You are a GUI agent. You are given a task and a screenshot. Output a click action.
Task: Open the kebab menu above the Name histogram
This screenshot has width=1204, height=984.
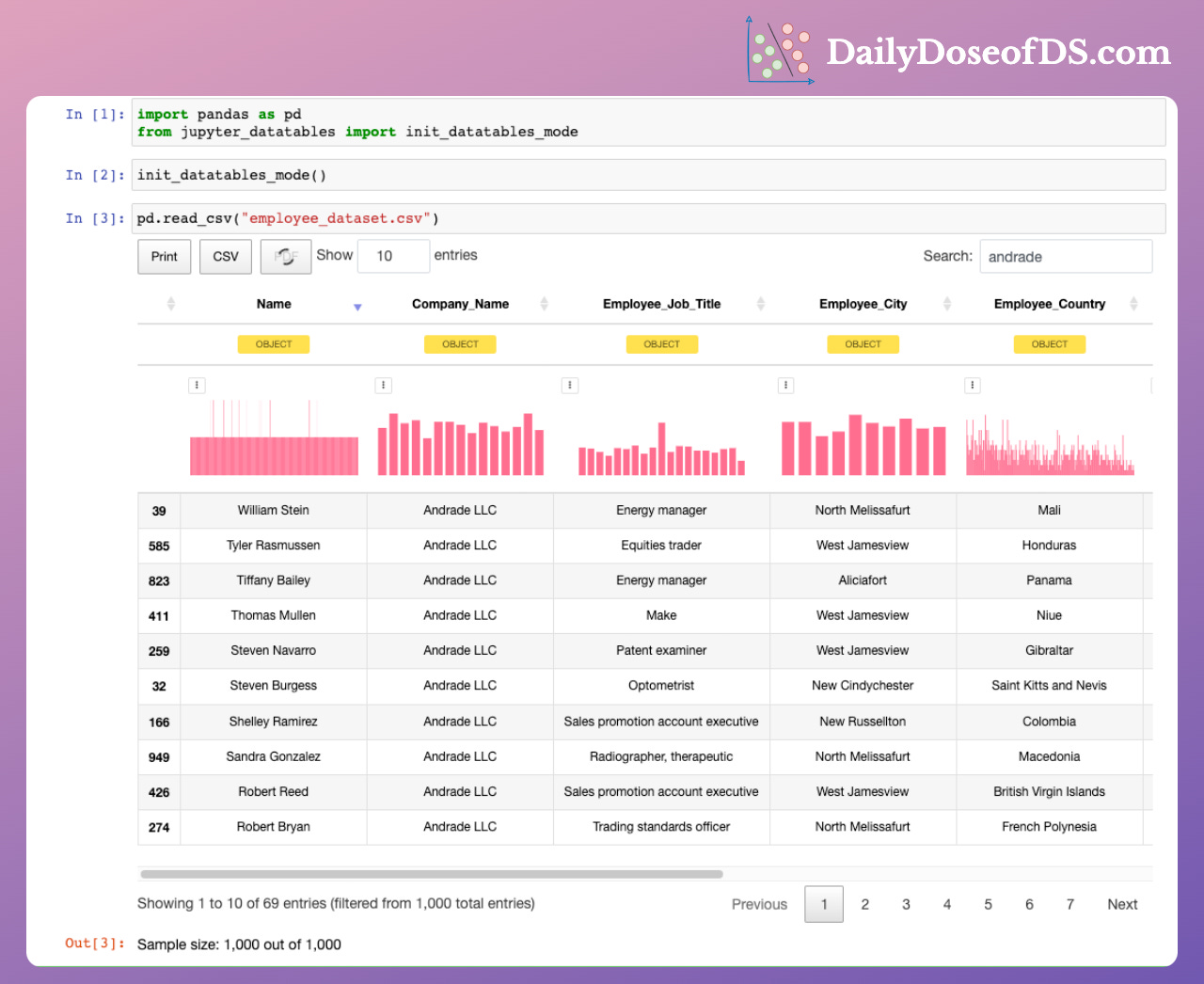click(x=197, y=385)
